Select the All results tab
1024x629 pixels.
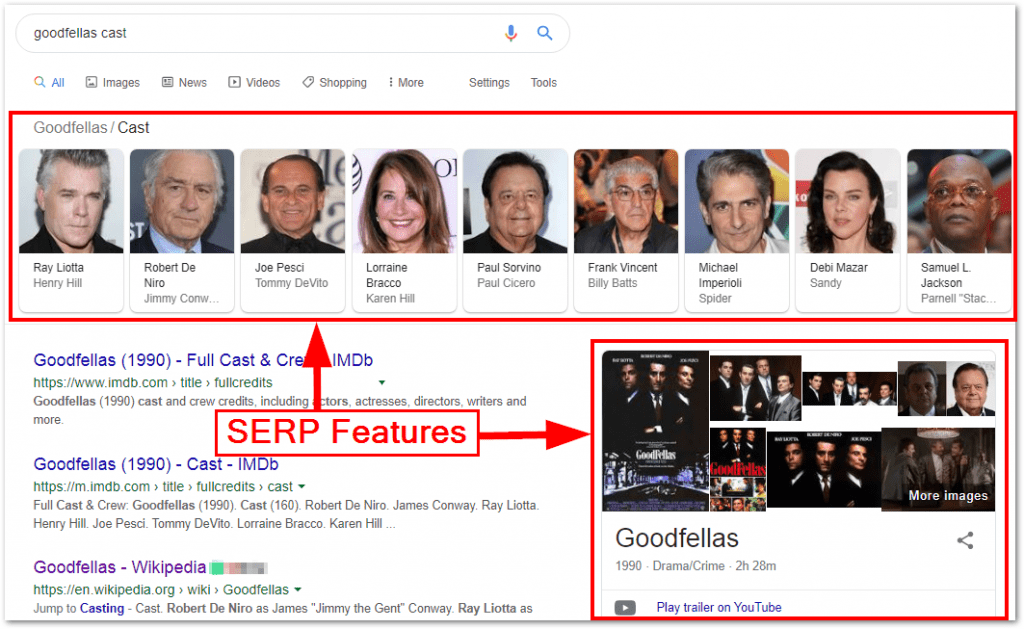click(50, 83)
